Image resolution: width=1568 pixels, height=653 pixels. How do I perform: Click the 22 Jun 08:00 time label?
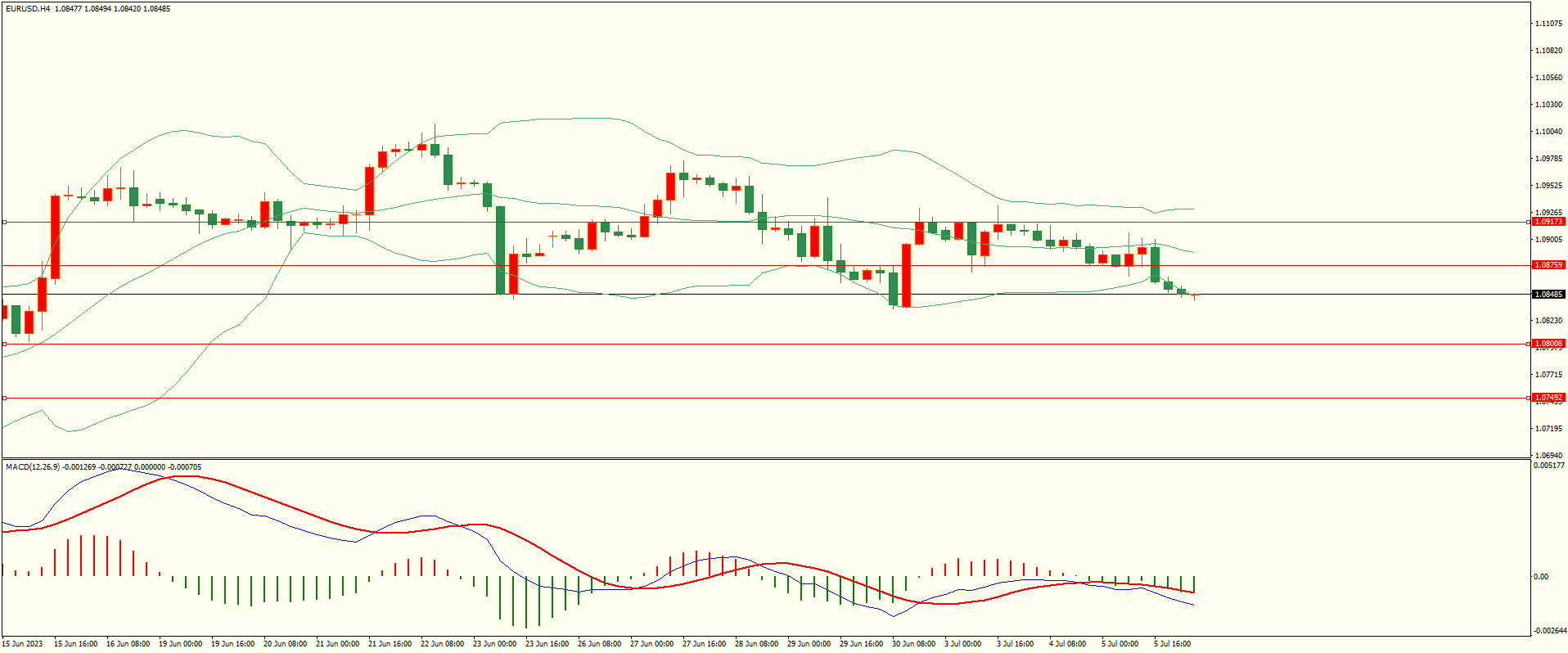click(442, 644)
